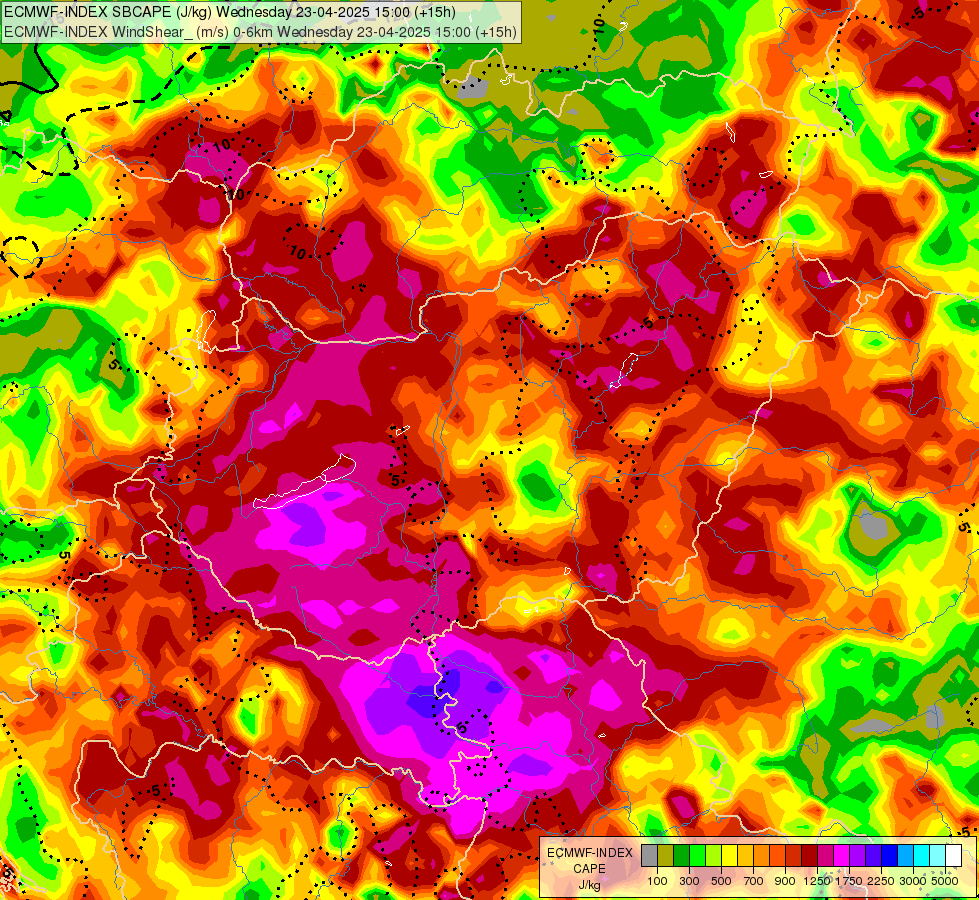Click the J/kg unit label in legend
The width and height of the screenshot is (979, 900).
coord(589,885)
